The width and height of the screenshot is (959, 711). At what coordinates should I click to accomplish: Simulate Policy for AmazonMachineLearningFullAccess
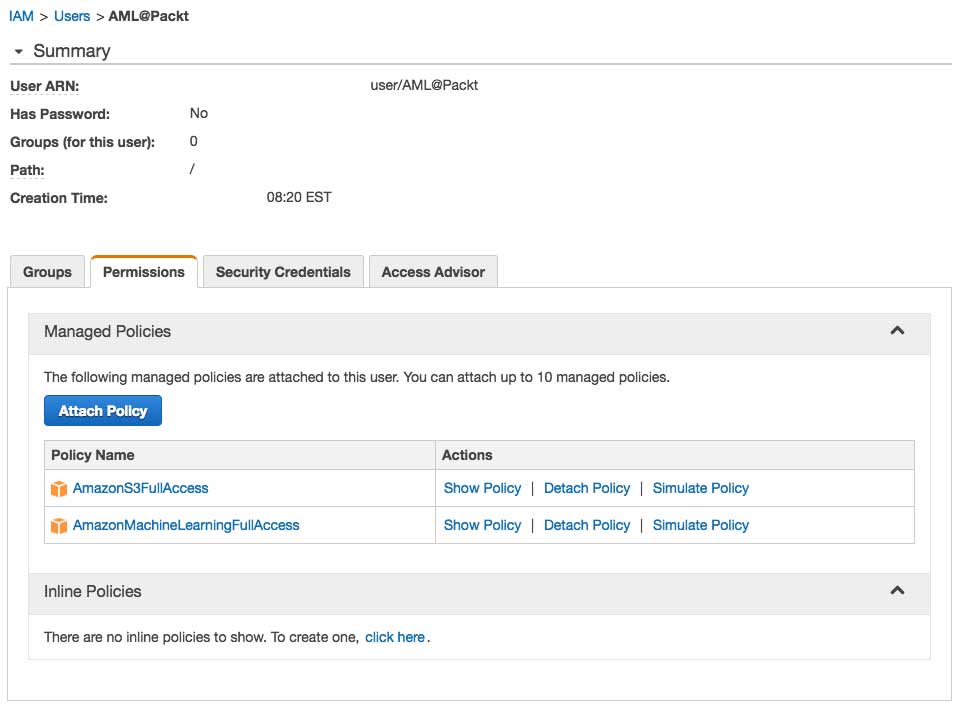tap(700, 525)
